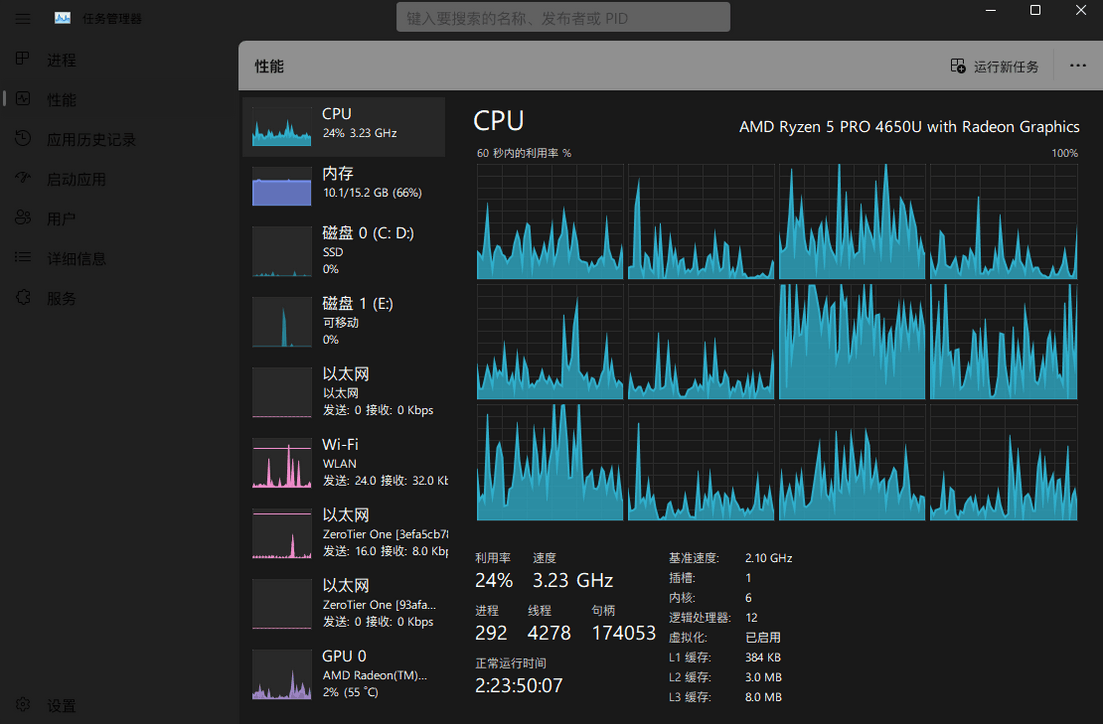
Task: Open the Services puzzle icon
Action: (x=23, y=298)
